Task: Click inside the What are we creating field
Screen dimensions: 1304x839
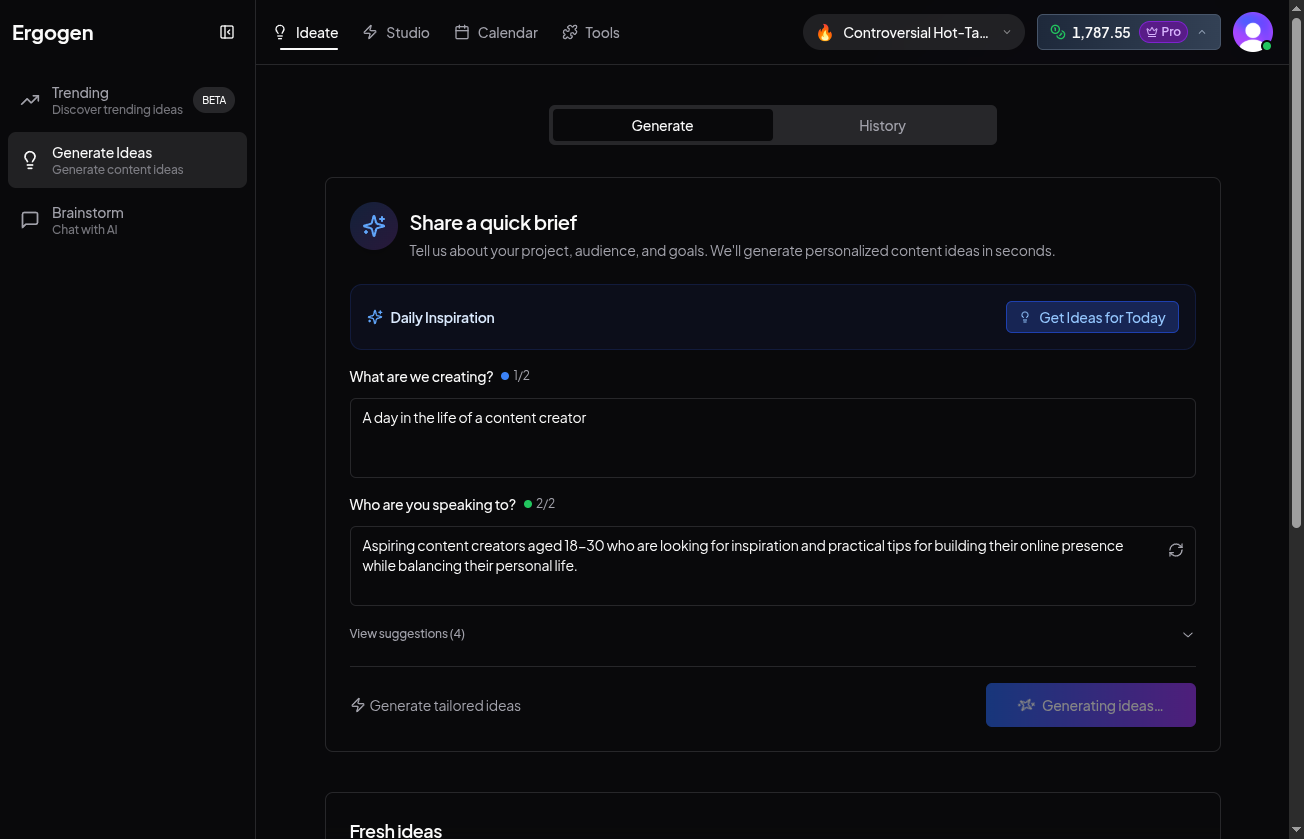Action: click(x=772, y=438)
